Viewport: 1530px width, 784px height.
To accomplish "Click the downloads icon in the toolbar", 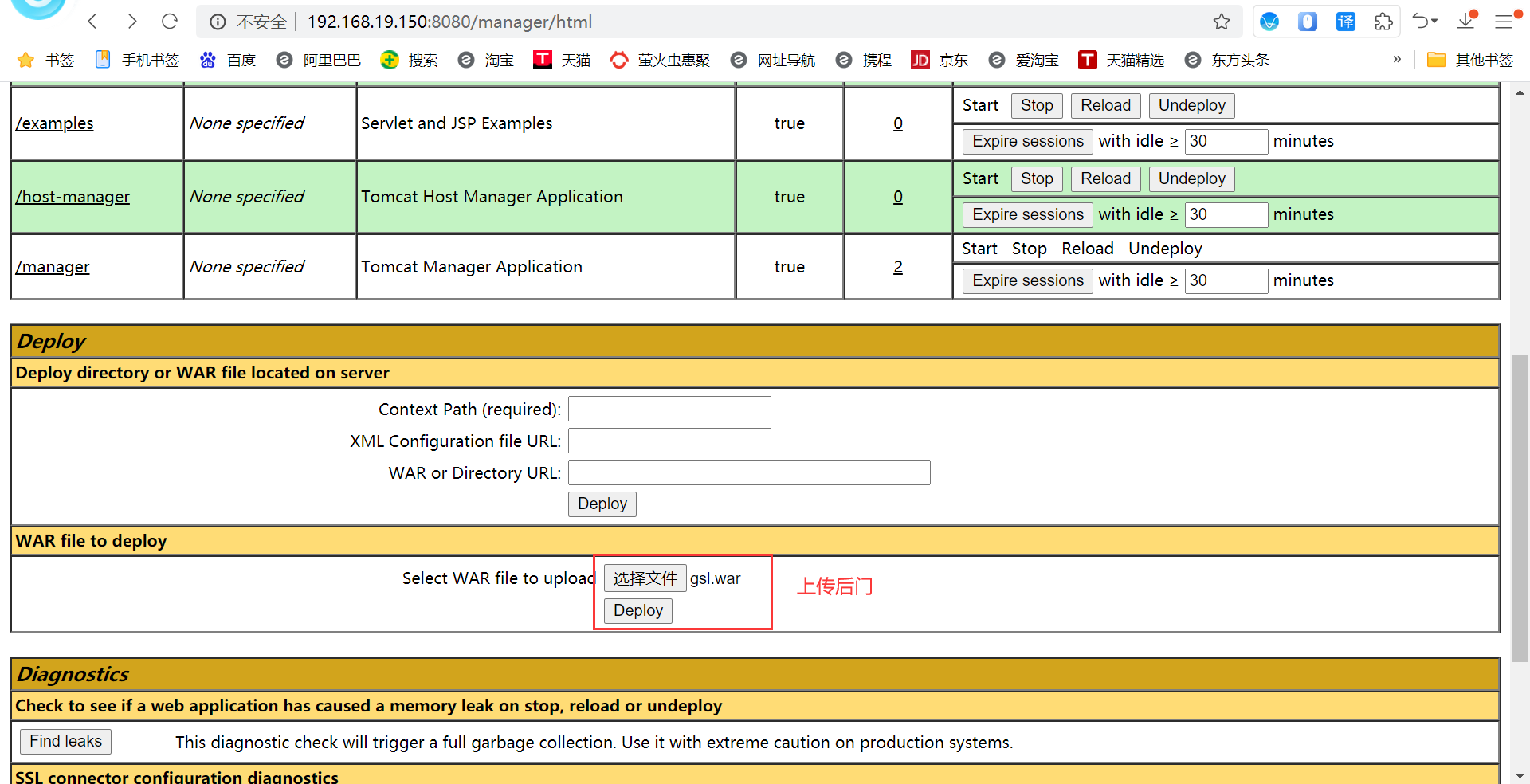I will coord(1466,22).
